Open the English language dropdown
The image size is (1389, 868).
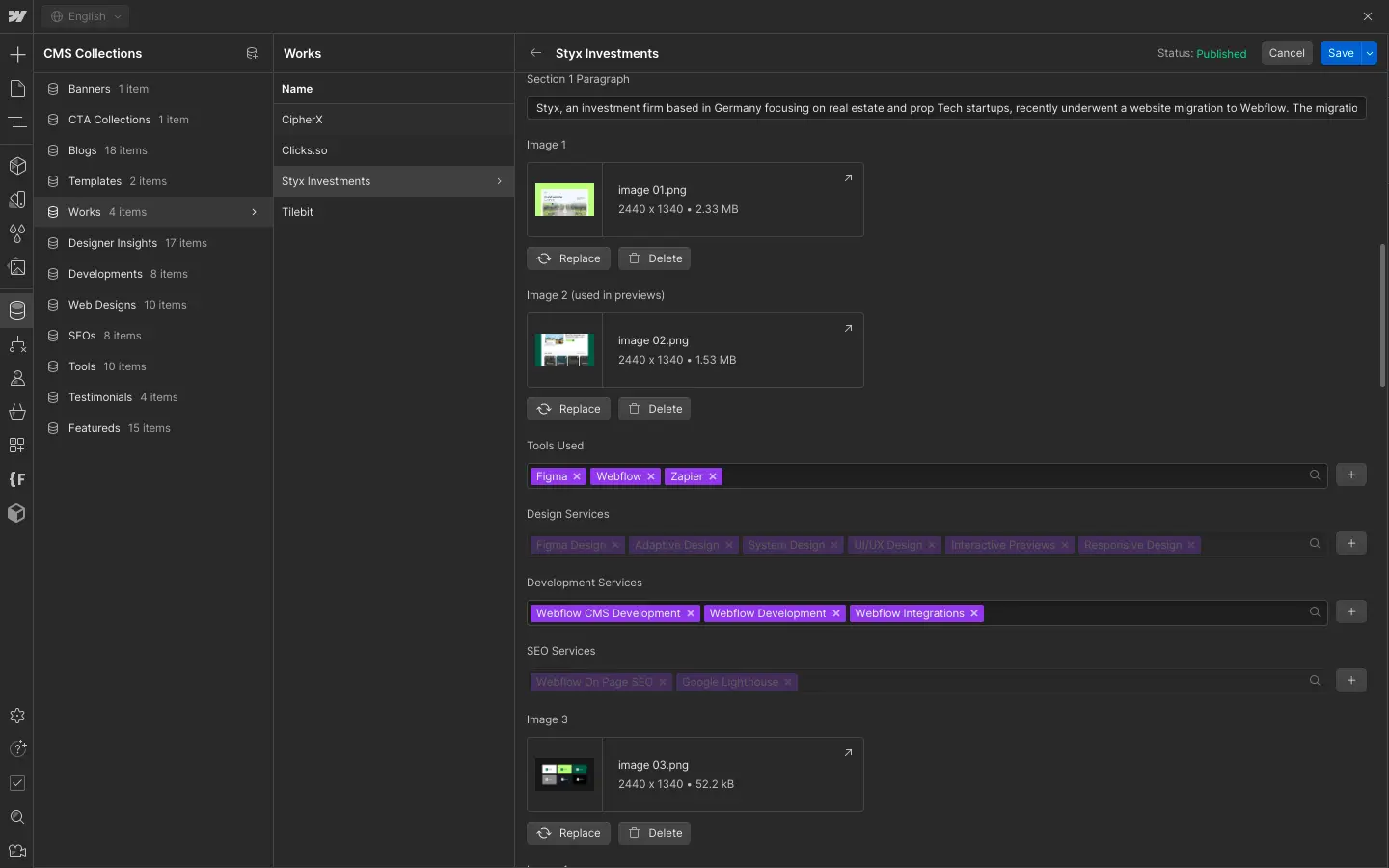point(85,16)
